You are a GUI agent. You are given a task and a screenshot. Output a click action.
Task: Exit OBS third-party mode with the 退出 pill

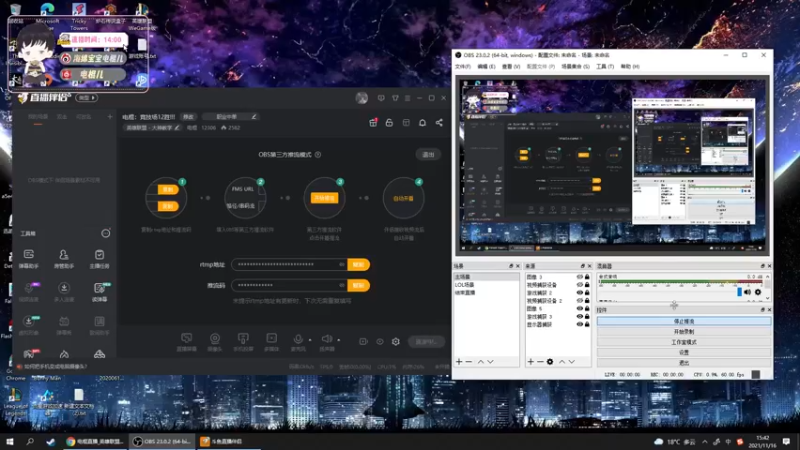[x=428, y=155]
